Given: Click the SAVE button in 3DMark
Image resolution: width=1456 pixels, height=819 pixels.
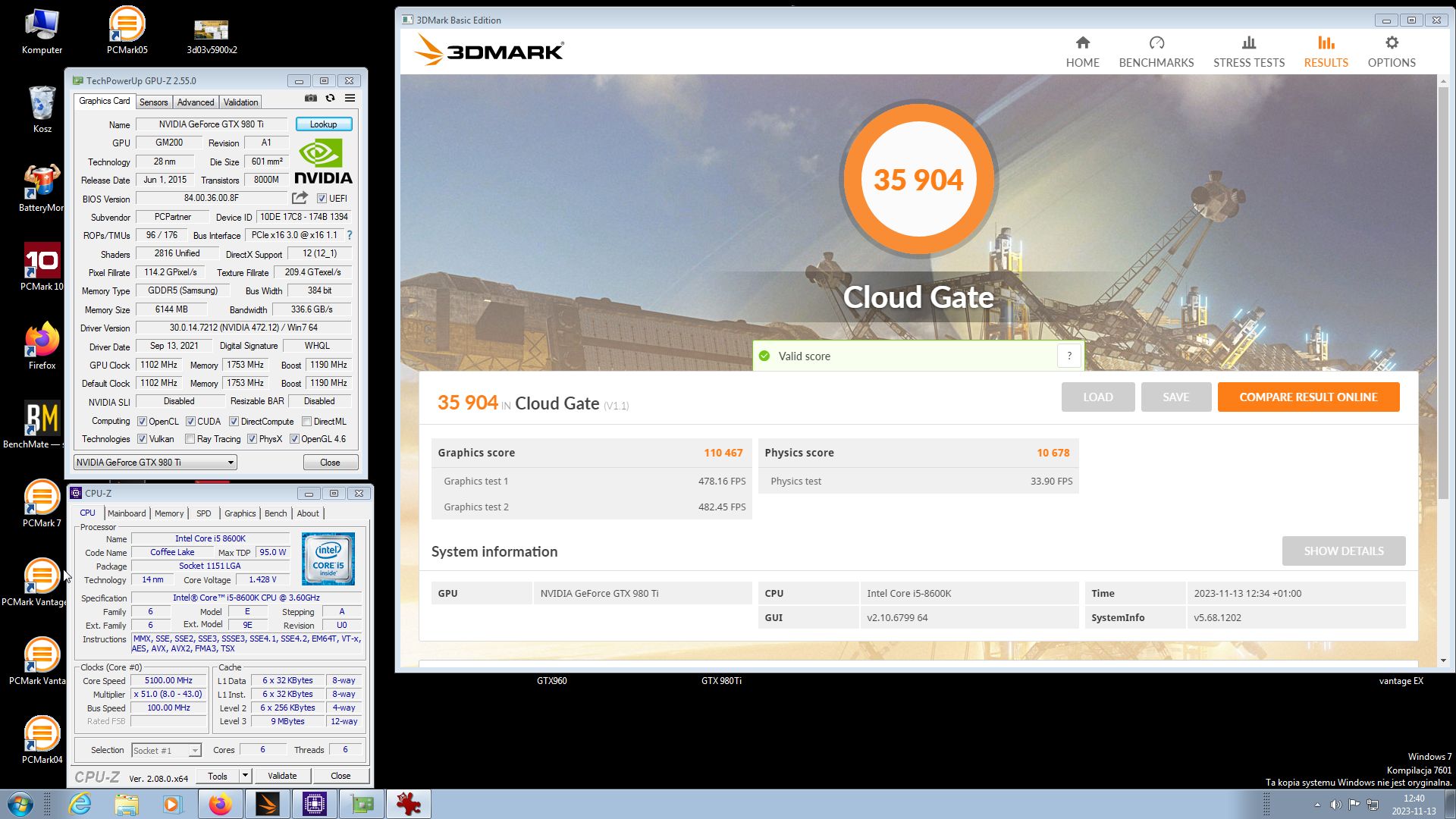Looking at the screenshot, I should (1176, 397).
